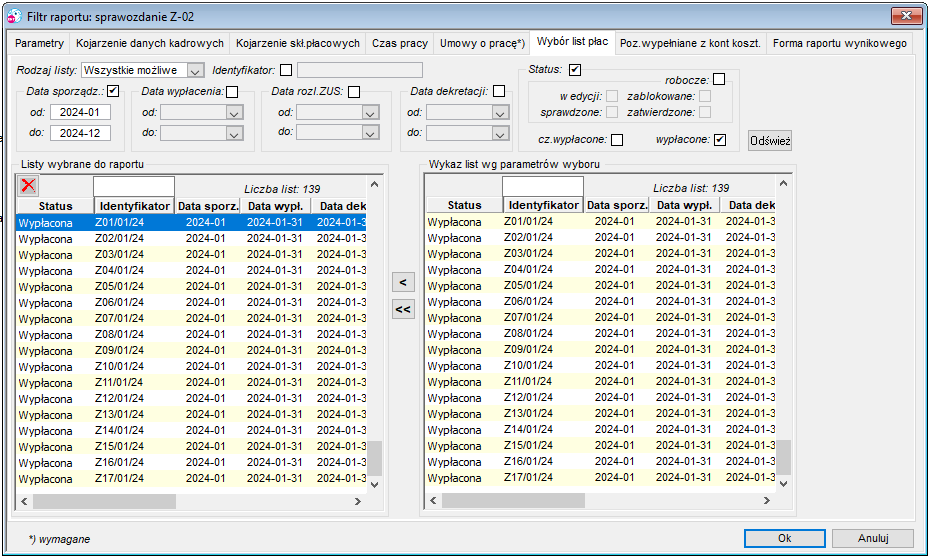Select Z01/01/24 row in left selected list

coord(191,222)
